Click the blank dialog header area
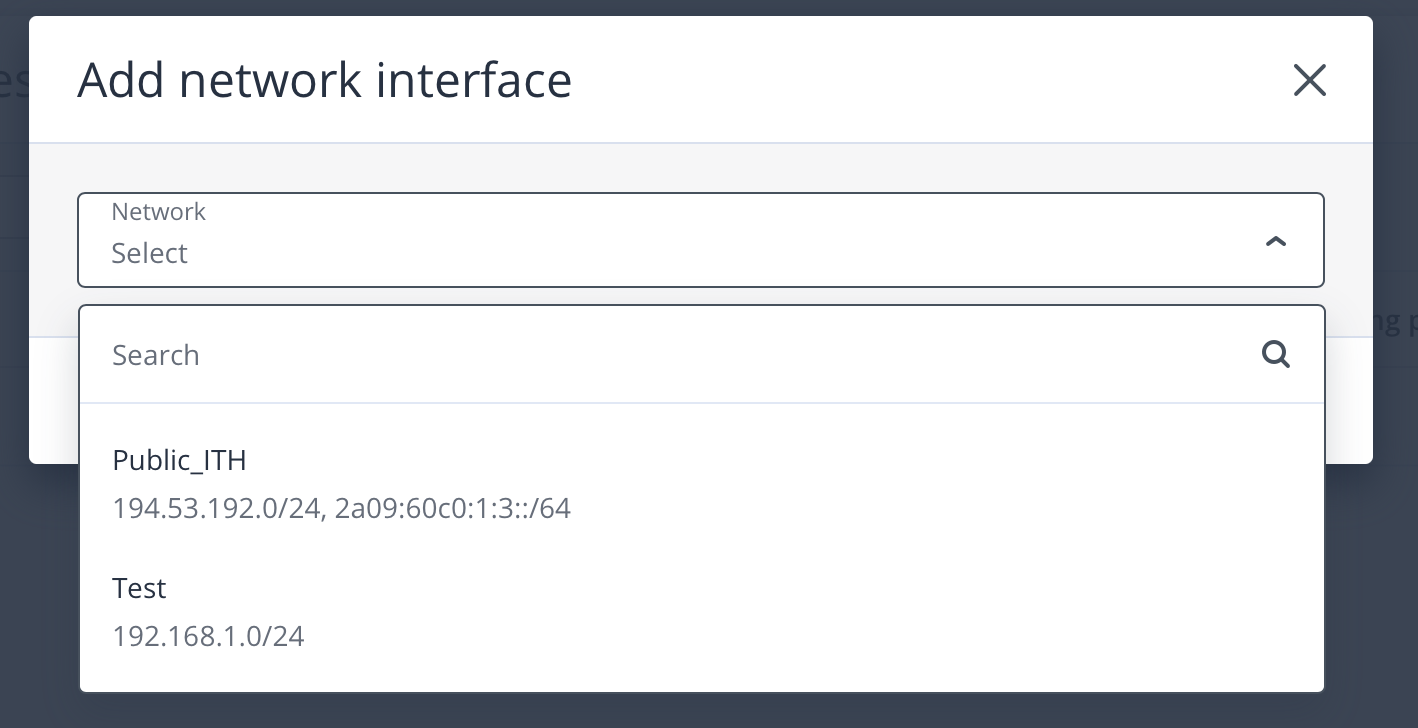Viewport: 1418px width, 728px height. point(900,80)
